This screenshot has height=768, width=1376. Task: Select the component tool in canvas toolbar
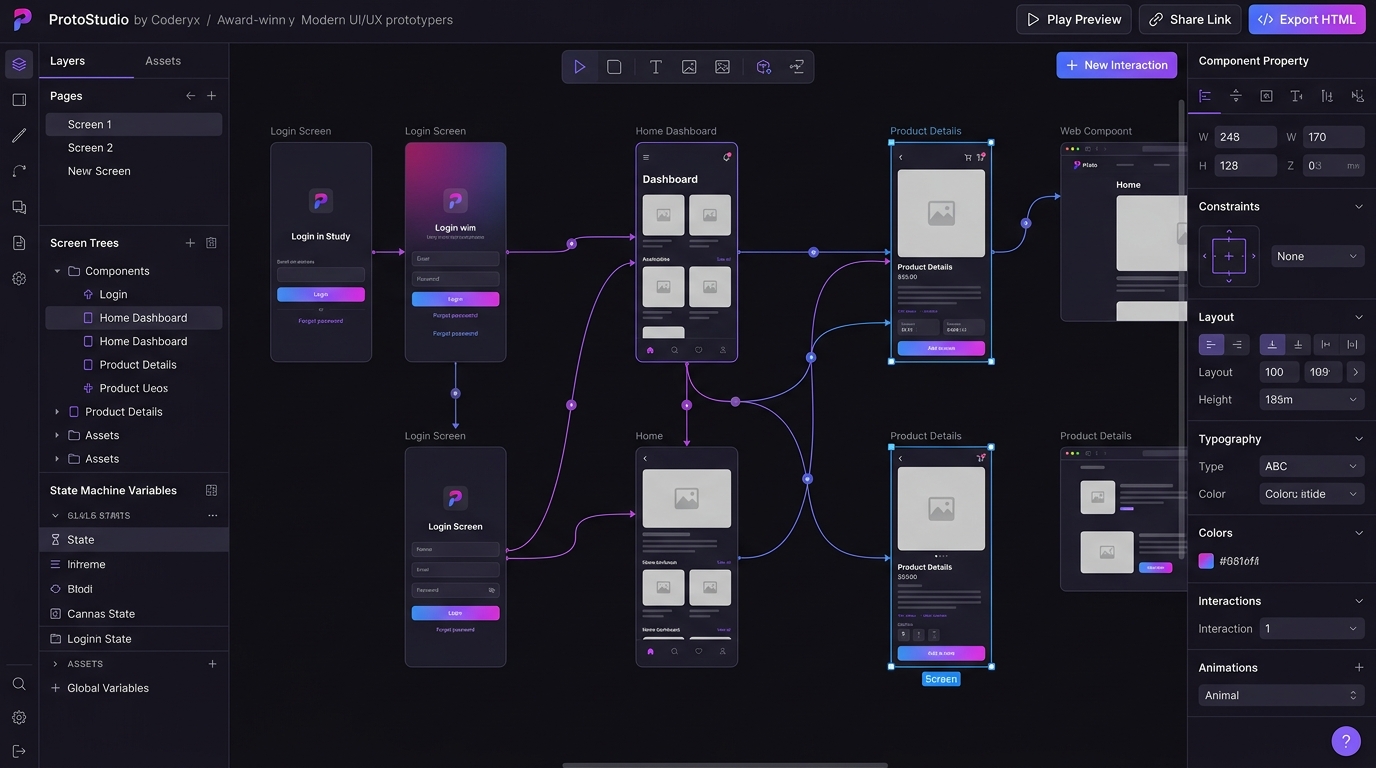click(x=764, y=67)
